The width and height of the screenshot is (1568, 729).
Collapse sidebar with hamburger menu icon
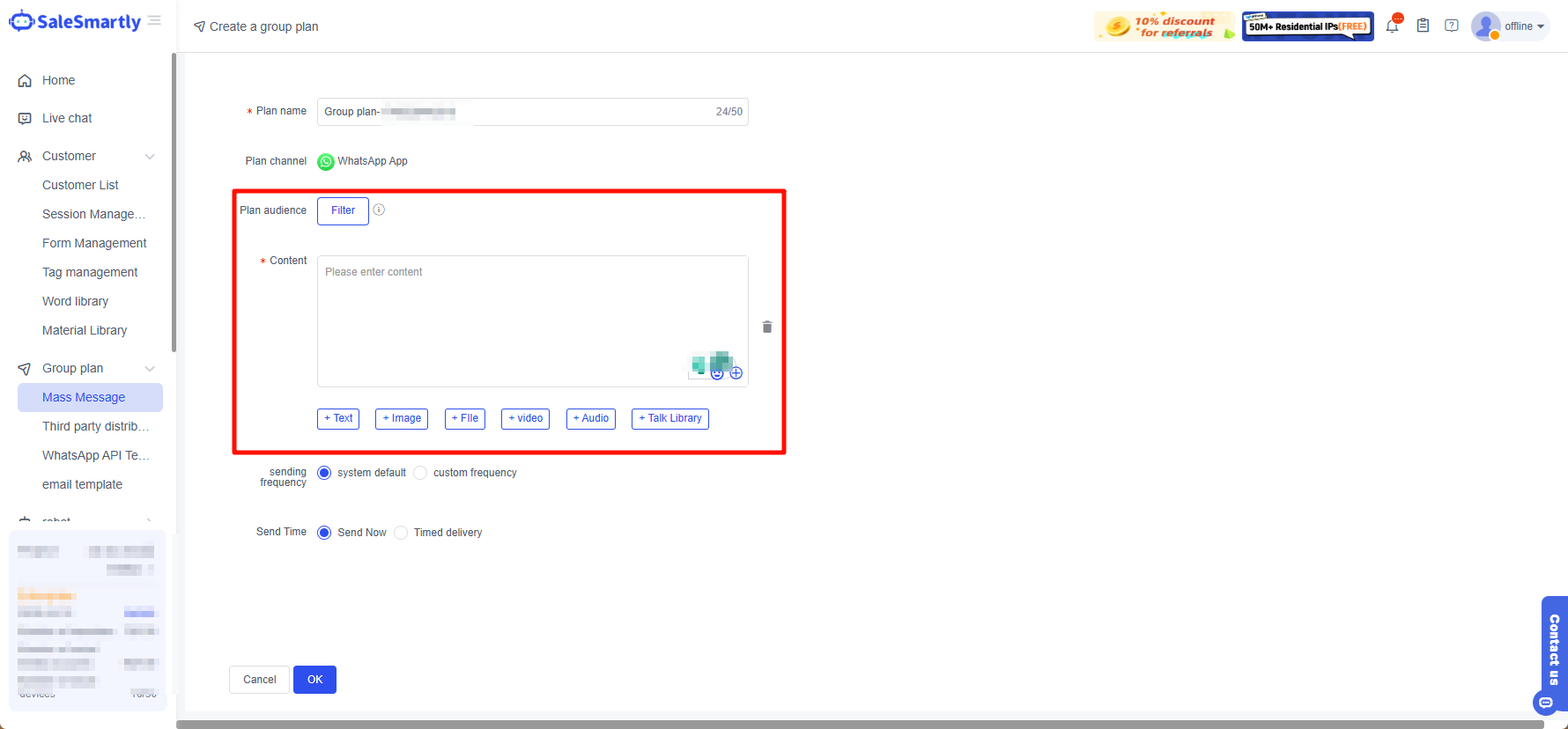154,21
